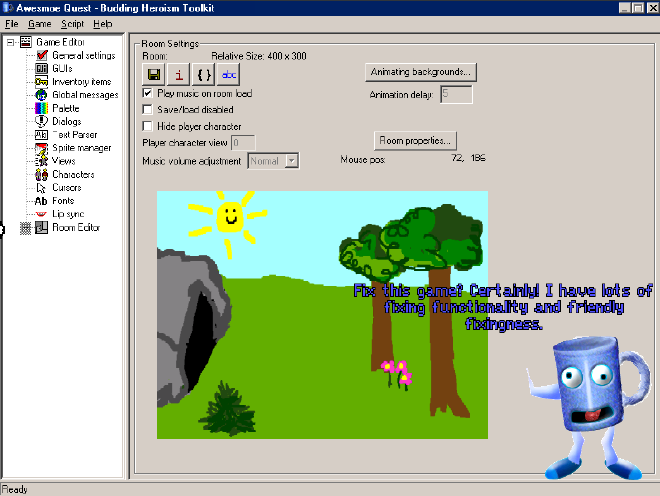Open room info via the red 'i' icon
The width and height of the screenshot is (660, 496).
(x=179, y=74)
